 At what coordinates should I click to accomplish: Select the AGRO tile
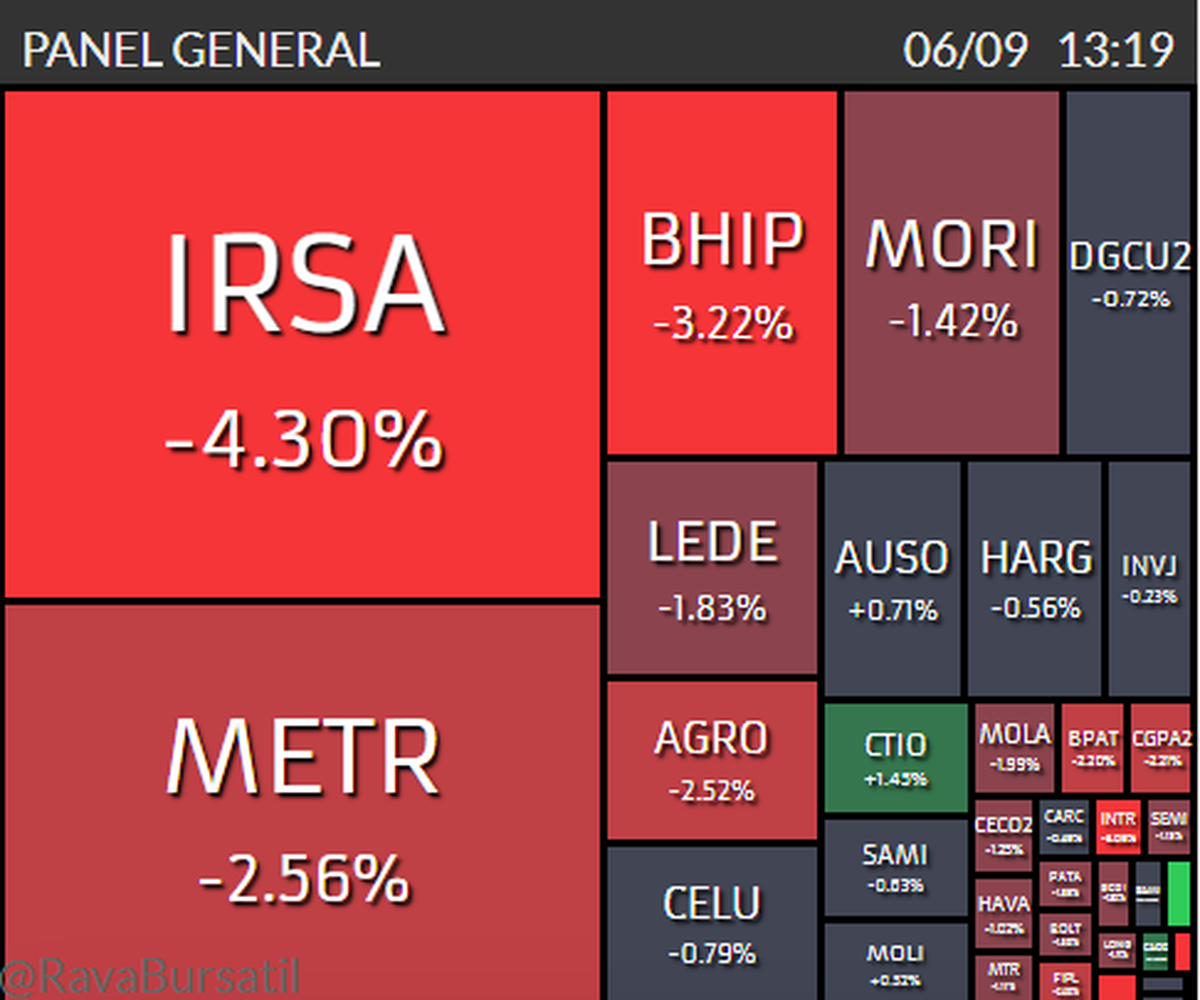[712, 760]
